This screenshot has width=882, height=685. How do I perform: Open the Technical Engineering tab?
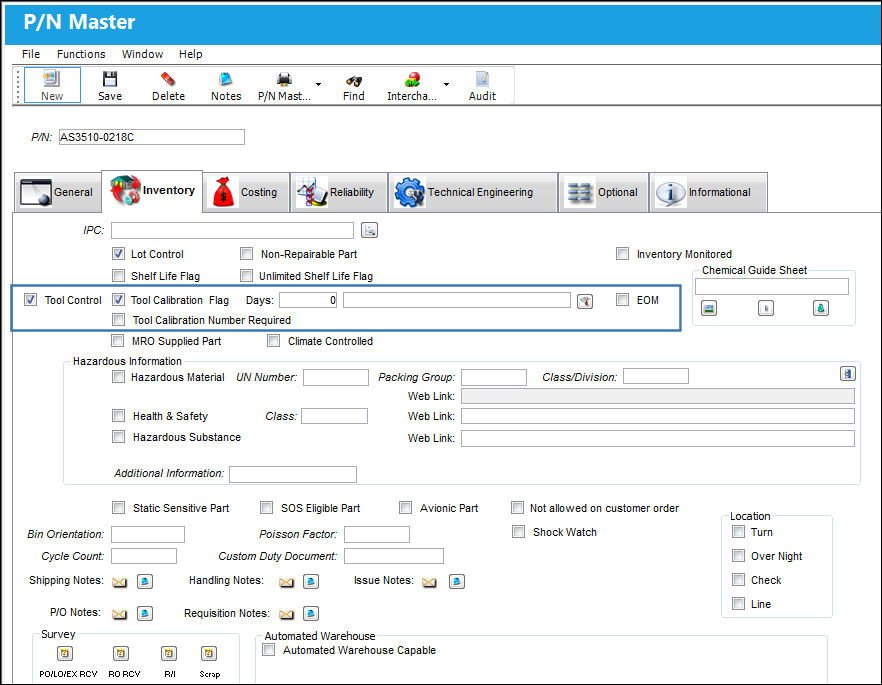tap(472, 192)
